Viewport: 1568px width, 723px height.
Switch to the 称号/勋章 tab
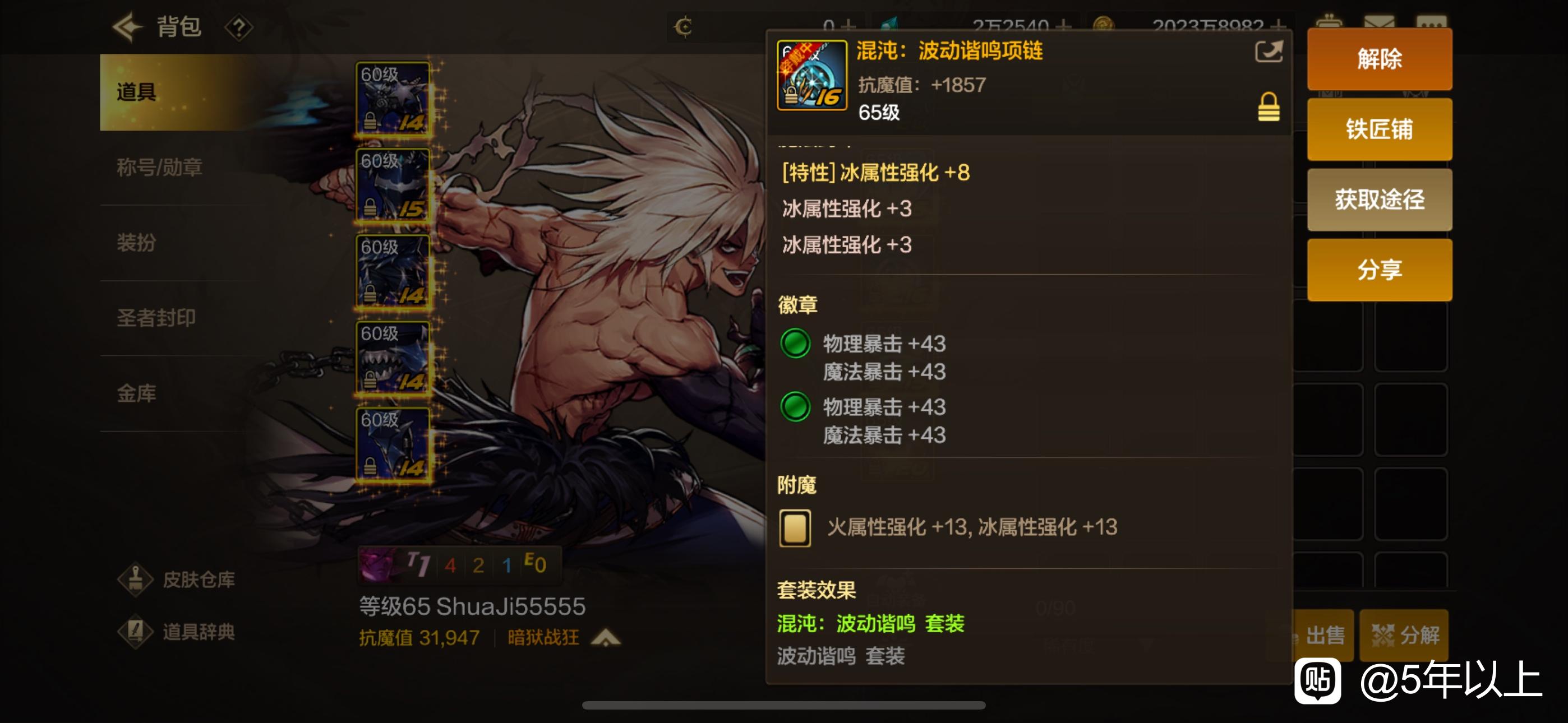click(159, 167)
